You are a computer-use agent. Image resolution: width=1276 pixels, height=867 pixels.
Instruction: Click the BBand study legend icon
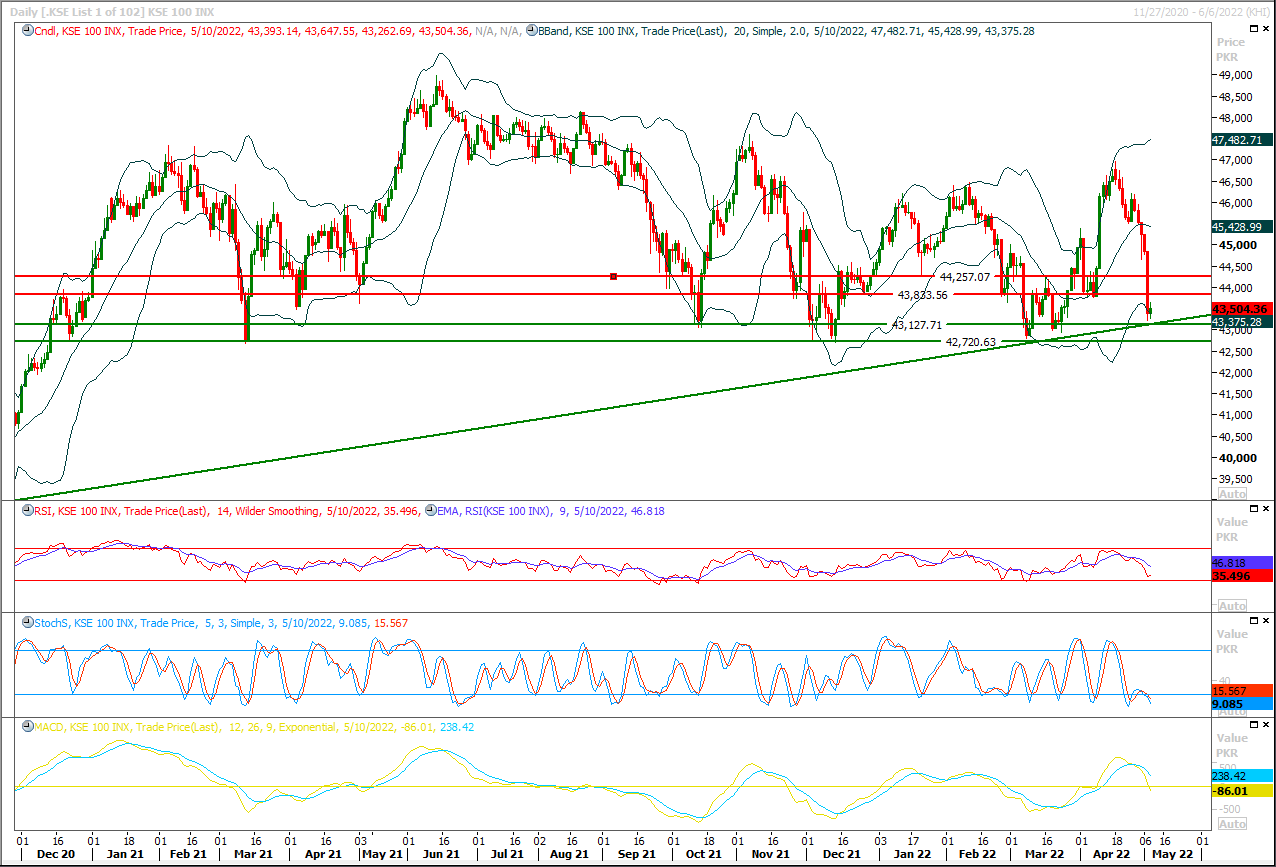point(531,32)
